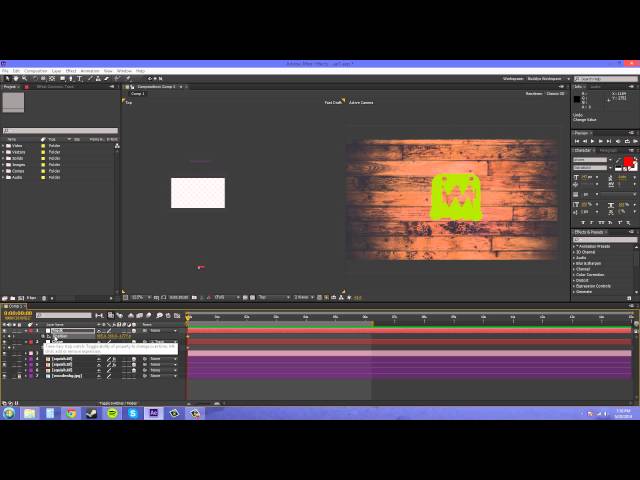Click the eyedropper in Character panel
Screen dimensions: 640x480
(618, 160)
